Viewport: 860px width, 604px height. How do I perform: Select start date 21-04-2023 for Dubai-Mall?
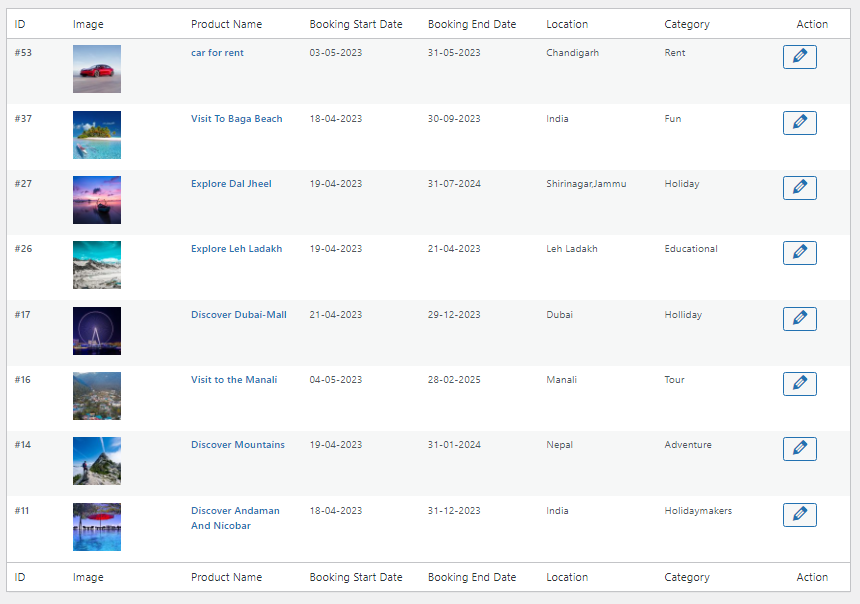click(x=336, y=314)
